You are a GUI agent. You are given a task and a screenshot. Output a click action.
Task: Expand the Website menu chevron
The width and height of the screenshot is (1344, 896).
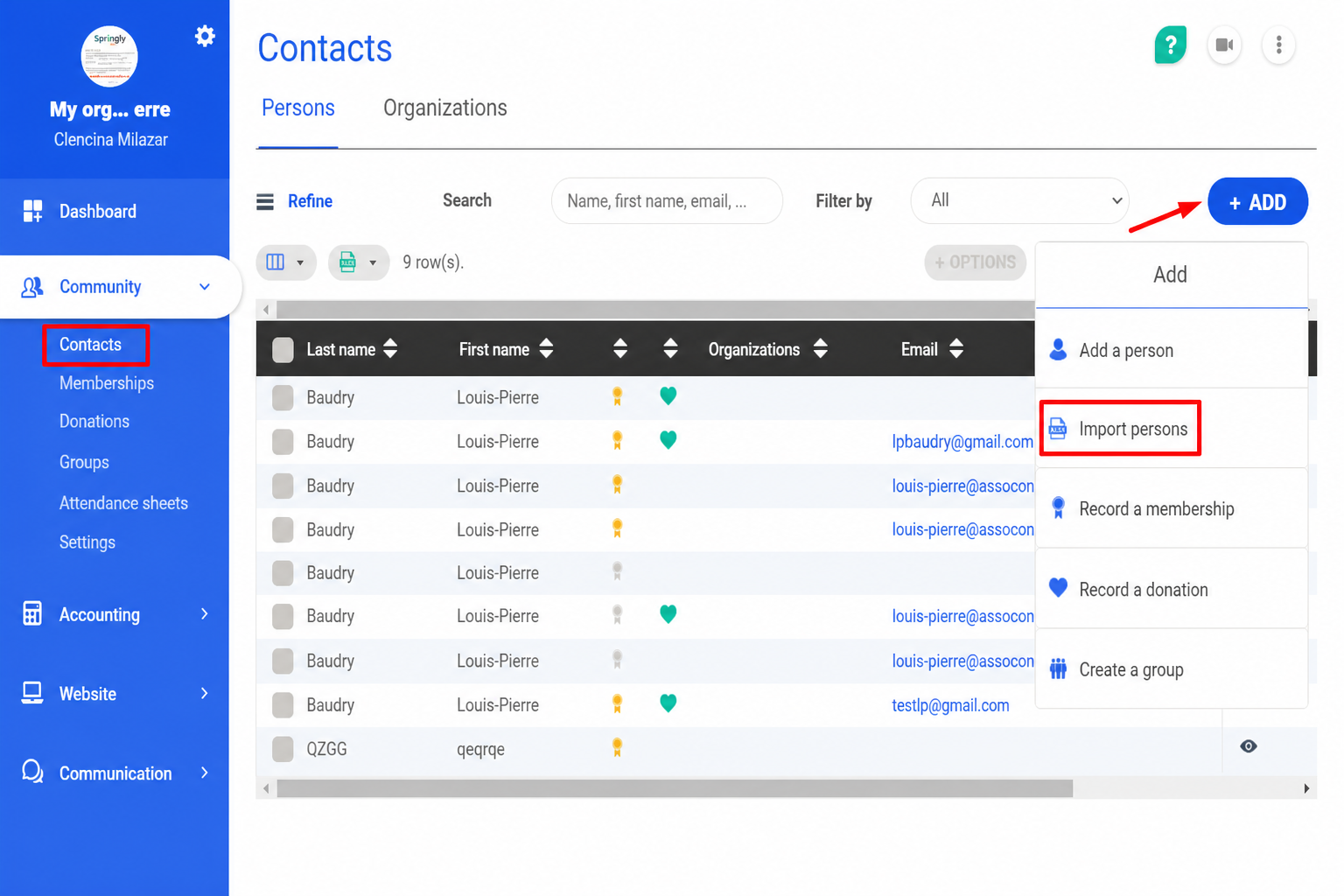click(x=205, y=693)
